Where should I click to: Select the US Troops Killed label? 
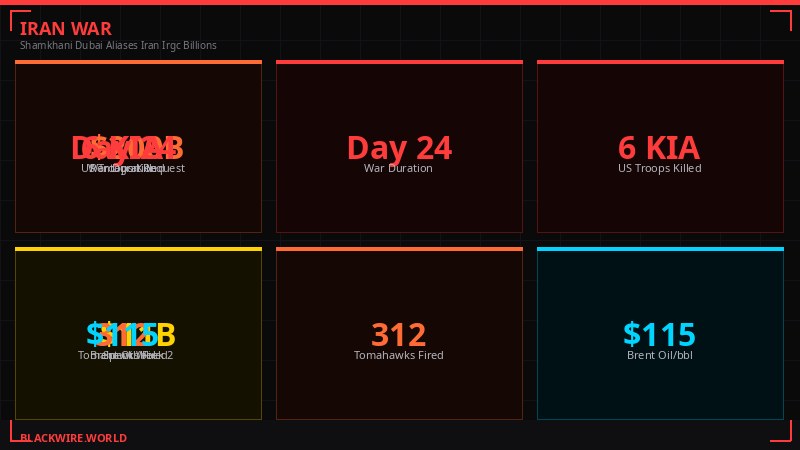tap(659, 168)
